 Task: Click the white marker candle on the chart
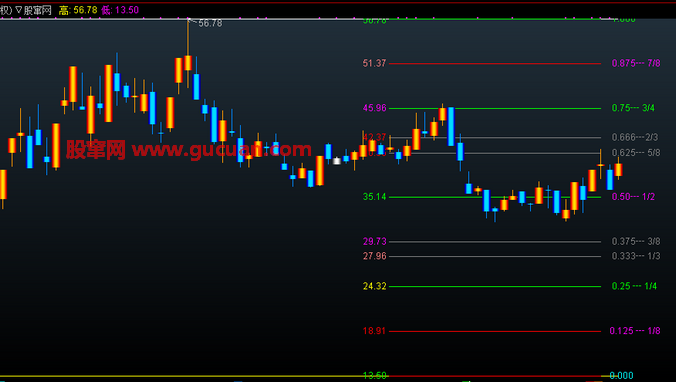pos(337,161)
